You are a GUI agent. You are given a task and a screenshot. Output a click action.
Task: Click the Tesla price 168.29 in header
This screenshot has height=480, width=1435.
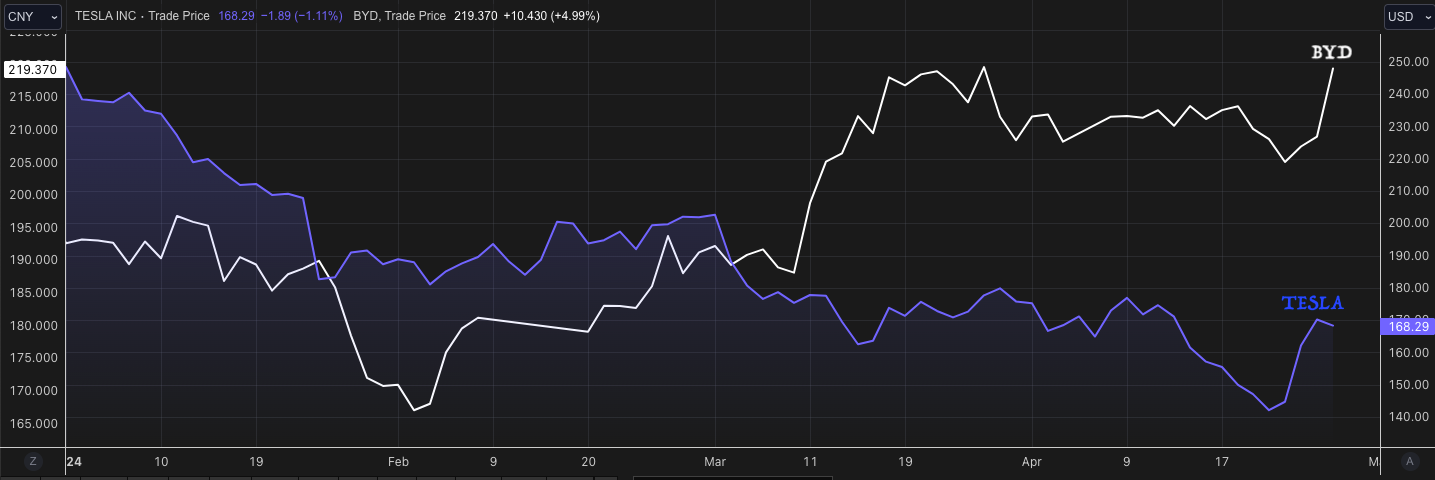[234, 17]
